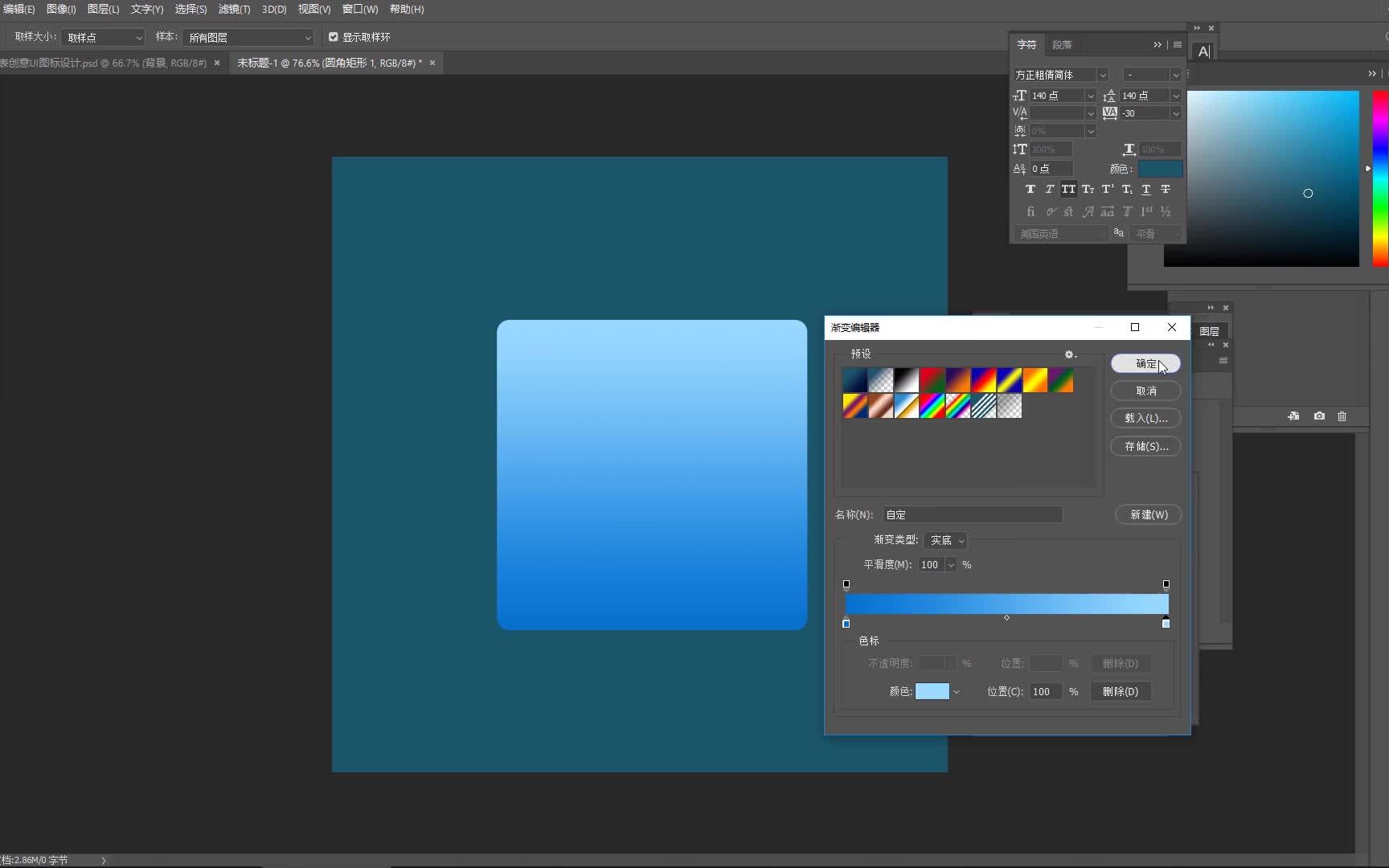Open the preset gear menu in gradient editor
The width and height of the screenshot is (1389, 868).
click(1070, 354)
